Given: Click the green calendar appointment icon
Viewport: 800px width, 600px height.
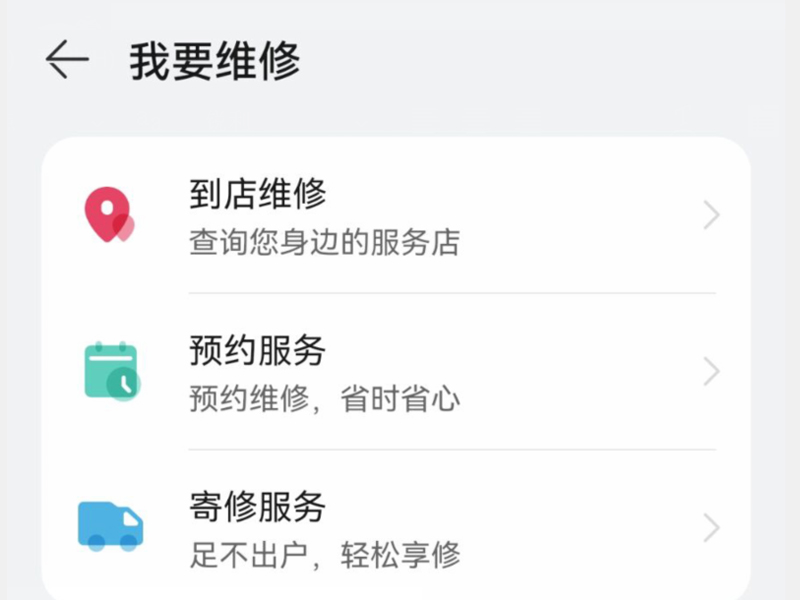Looking at the screenshot, I should click(109, 370).
